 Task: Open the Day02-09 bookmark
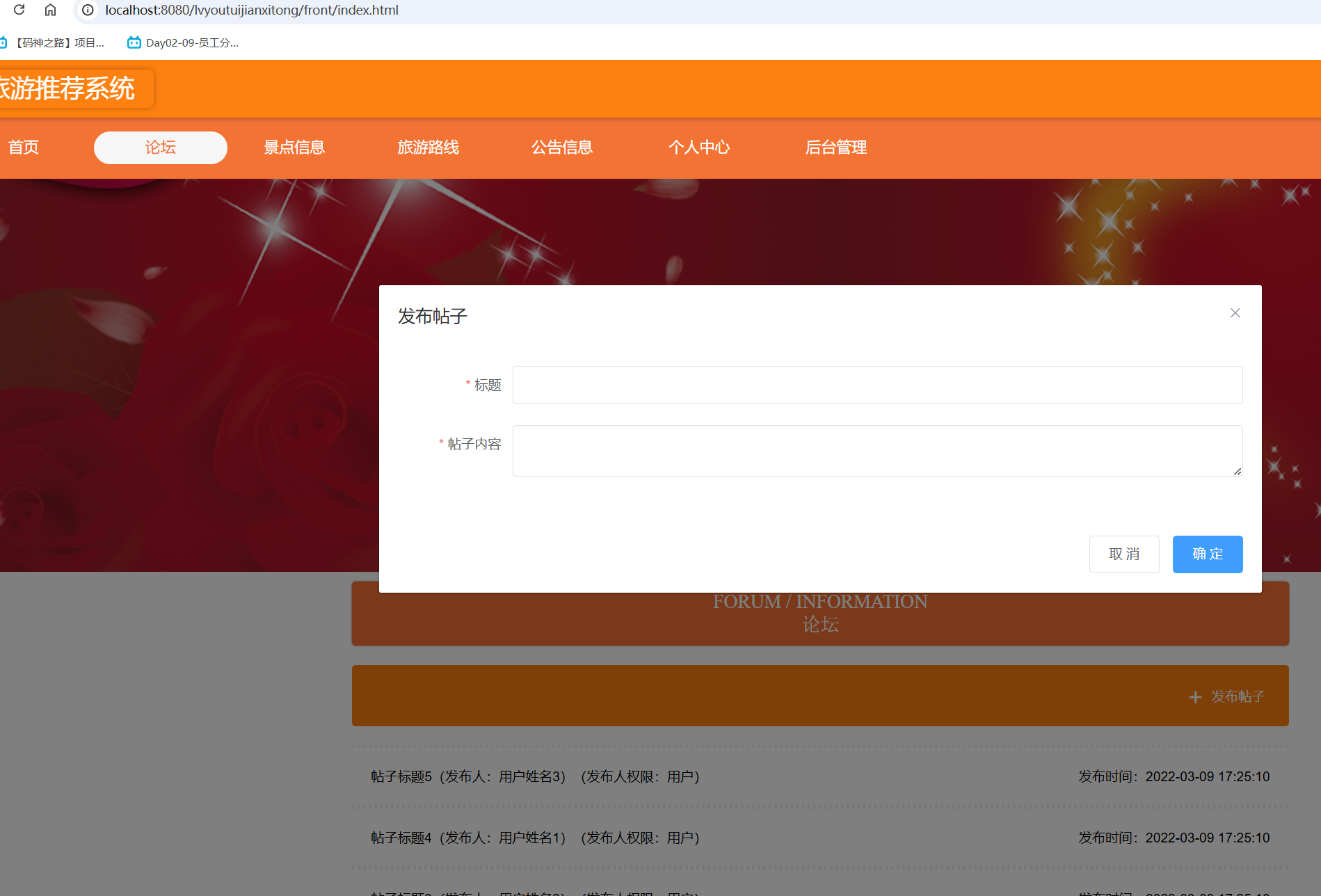pyautogui.click(x=183, y=43)
